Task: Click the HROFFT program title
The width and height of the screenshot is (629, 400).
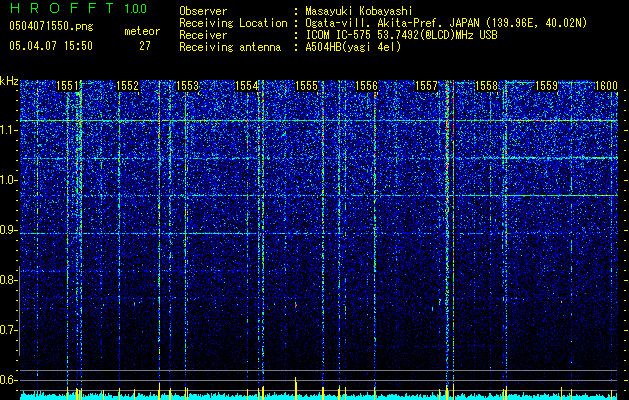Action: [x=61, y=8]
